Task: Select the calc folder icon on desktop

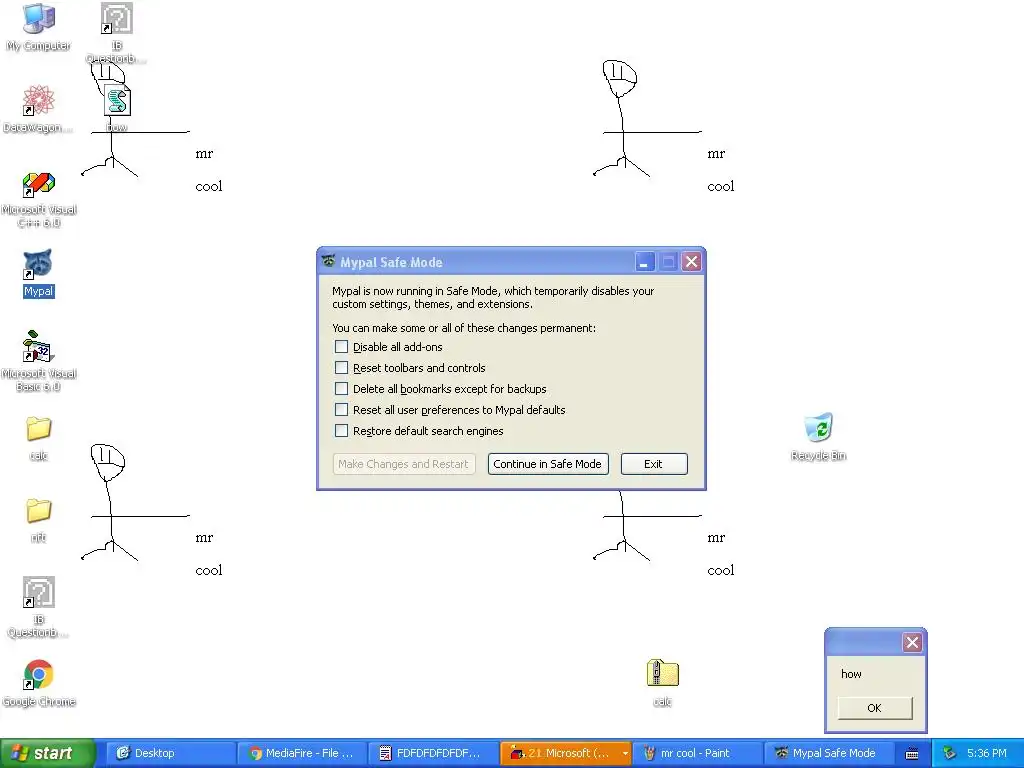Action: [x=39, y=429]
